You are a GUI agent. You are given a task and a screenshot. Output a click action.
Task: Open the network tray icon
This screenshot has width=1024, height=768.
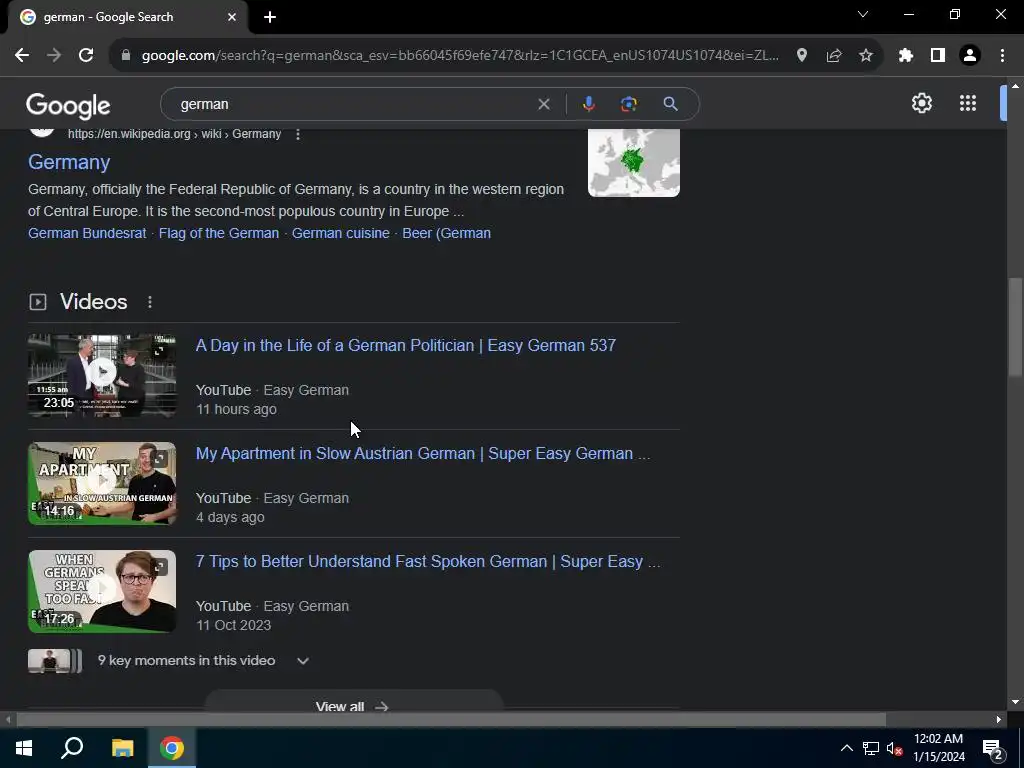pyautogui.click(x=871, y=748)
